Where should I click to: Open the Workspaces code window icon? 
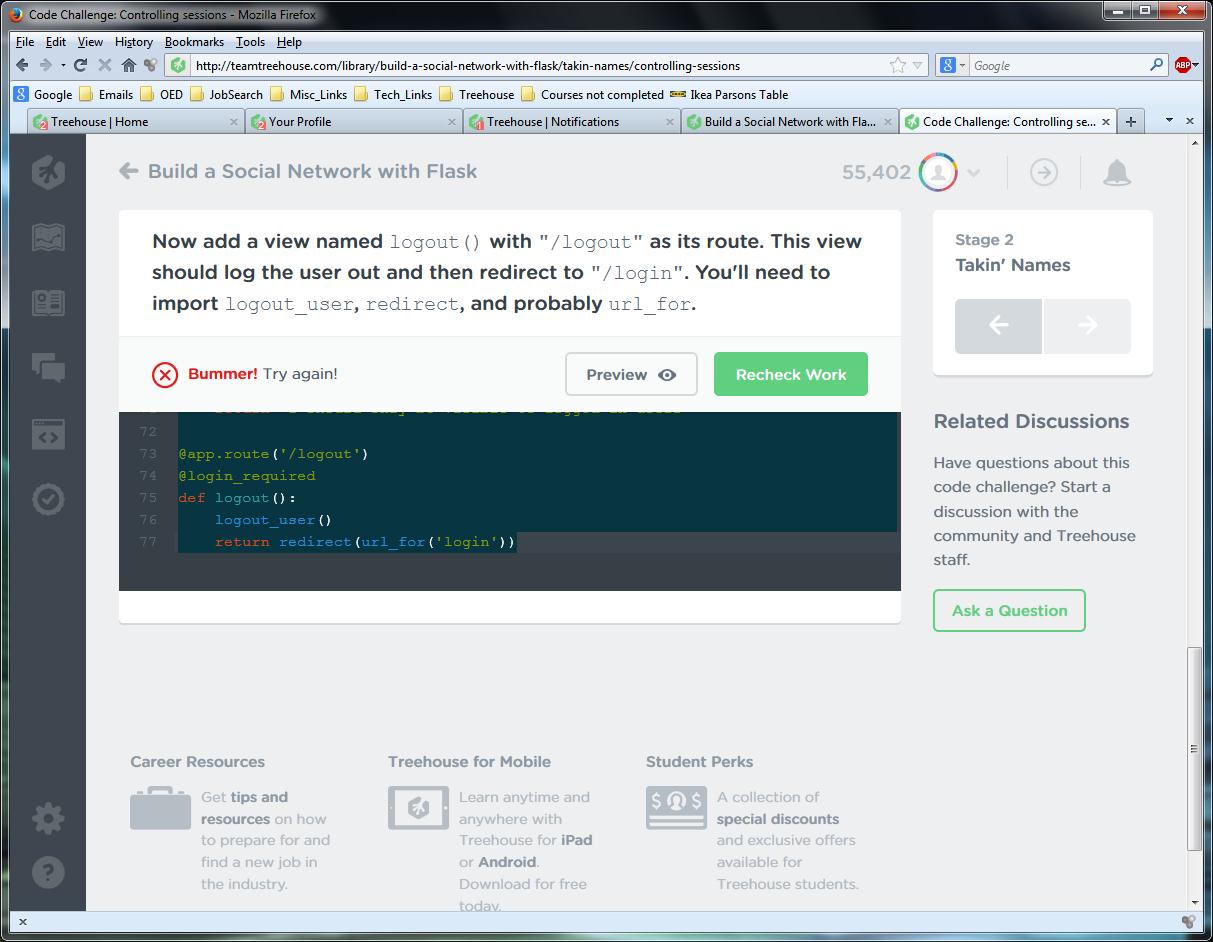click(48, 435)
